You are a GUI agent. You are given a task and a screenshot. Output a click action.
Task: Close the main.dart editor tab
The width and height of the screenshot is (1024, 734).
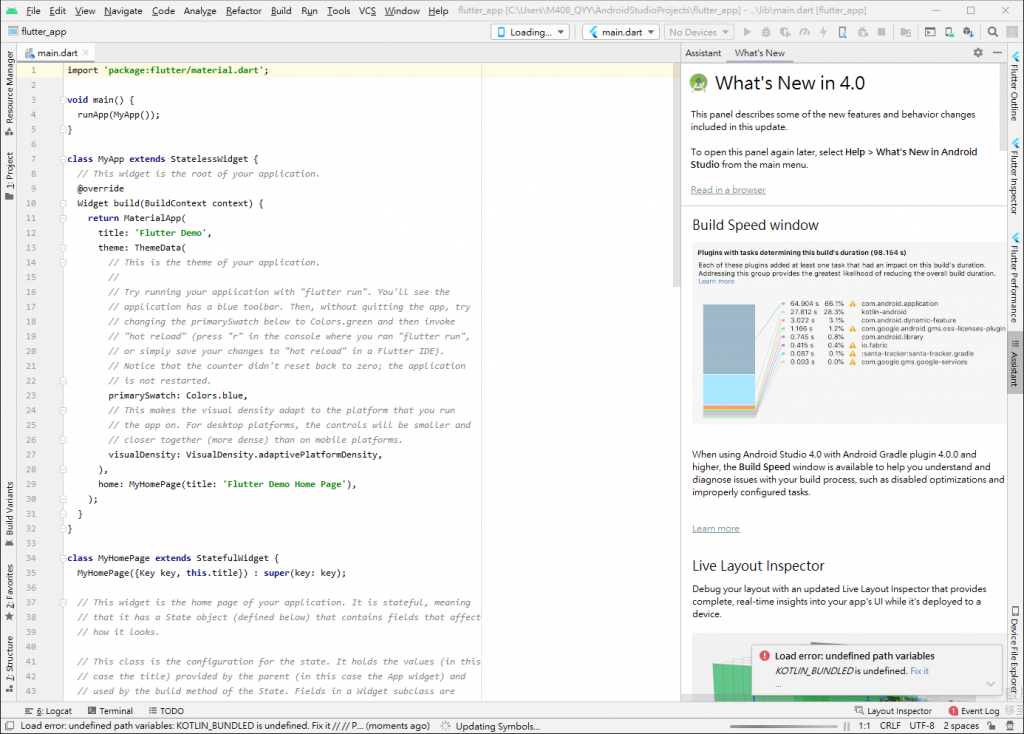click(86, 52)
